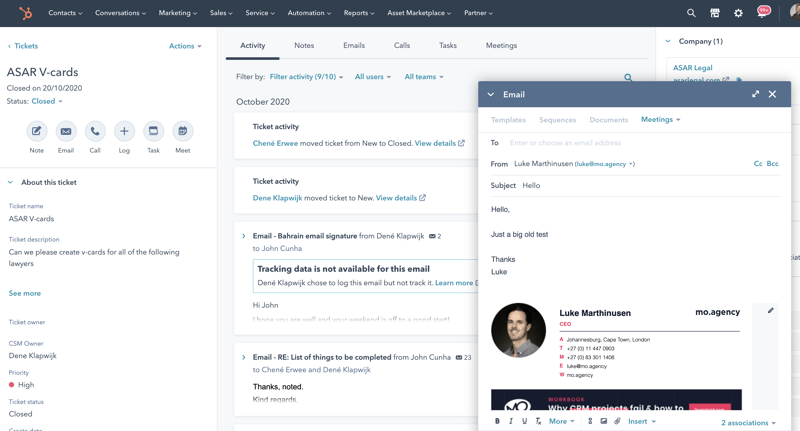800x431 pixels.
Task: Open the Asset Marketplace menu
Action: tap(419, 13)
